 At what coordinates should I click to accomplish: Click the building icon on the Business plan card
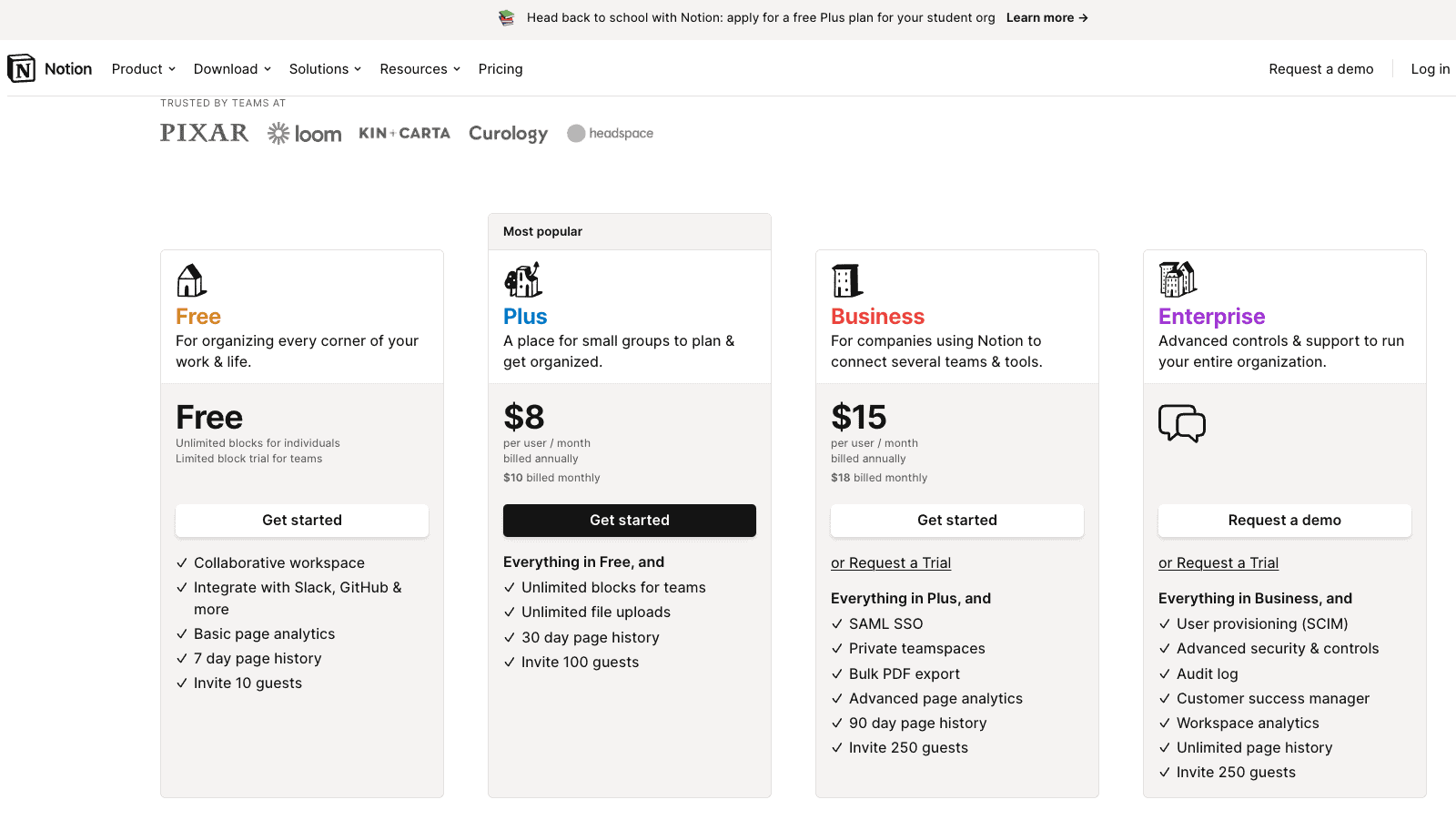(845, 279)
